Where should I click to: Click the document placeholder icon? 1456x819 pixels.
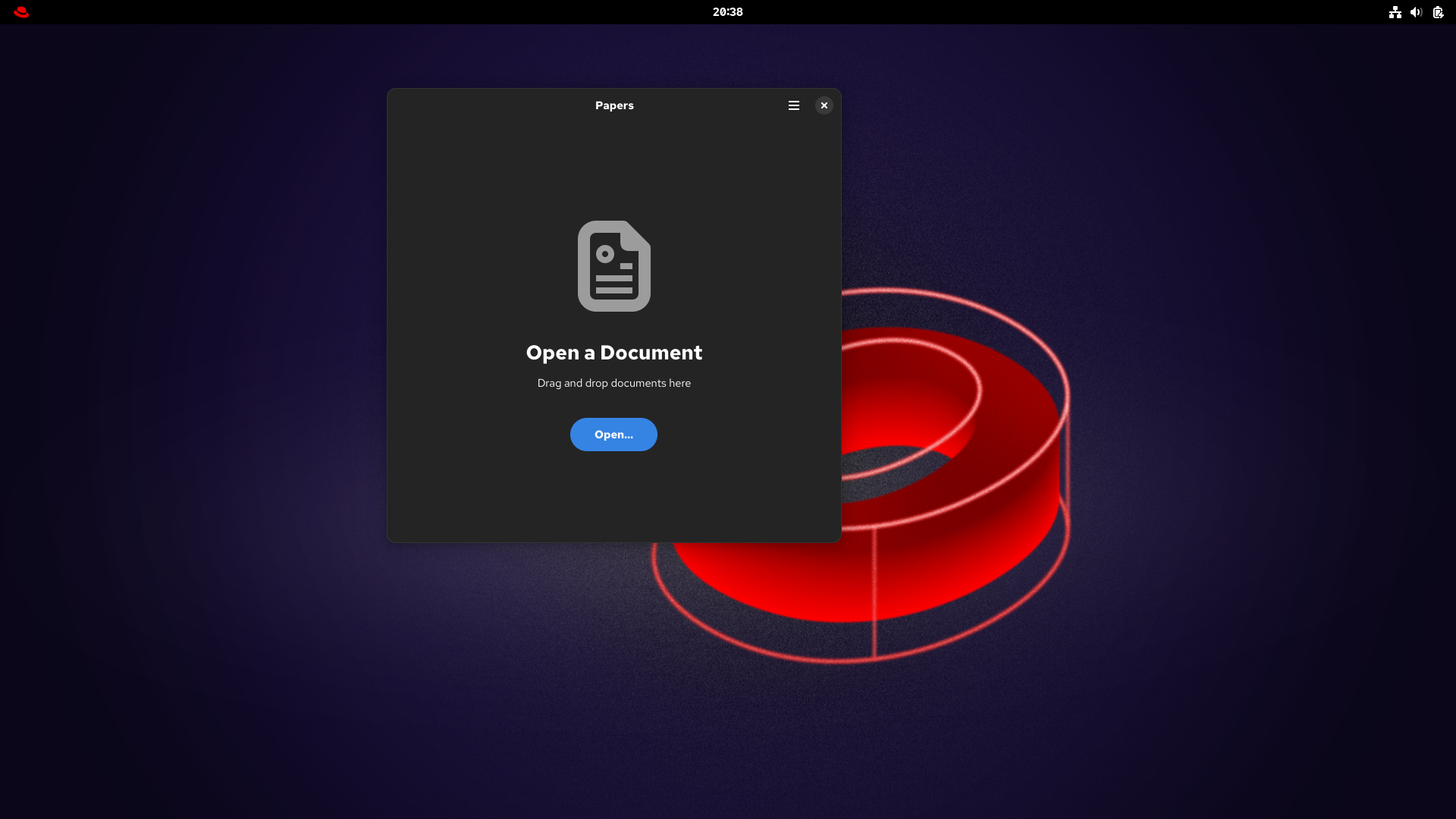(614, 266)
